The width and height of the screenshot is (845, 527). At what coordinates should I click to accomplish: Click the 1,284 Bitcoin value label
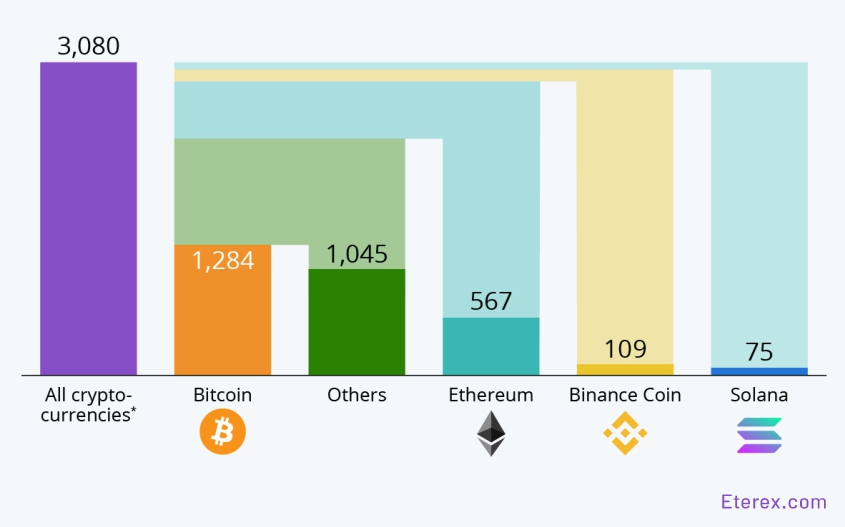pyautogui.click(x=223, y=261)
